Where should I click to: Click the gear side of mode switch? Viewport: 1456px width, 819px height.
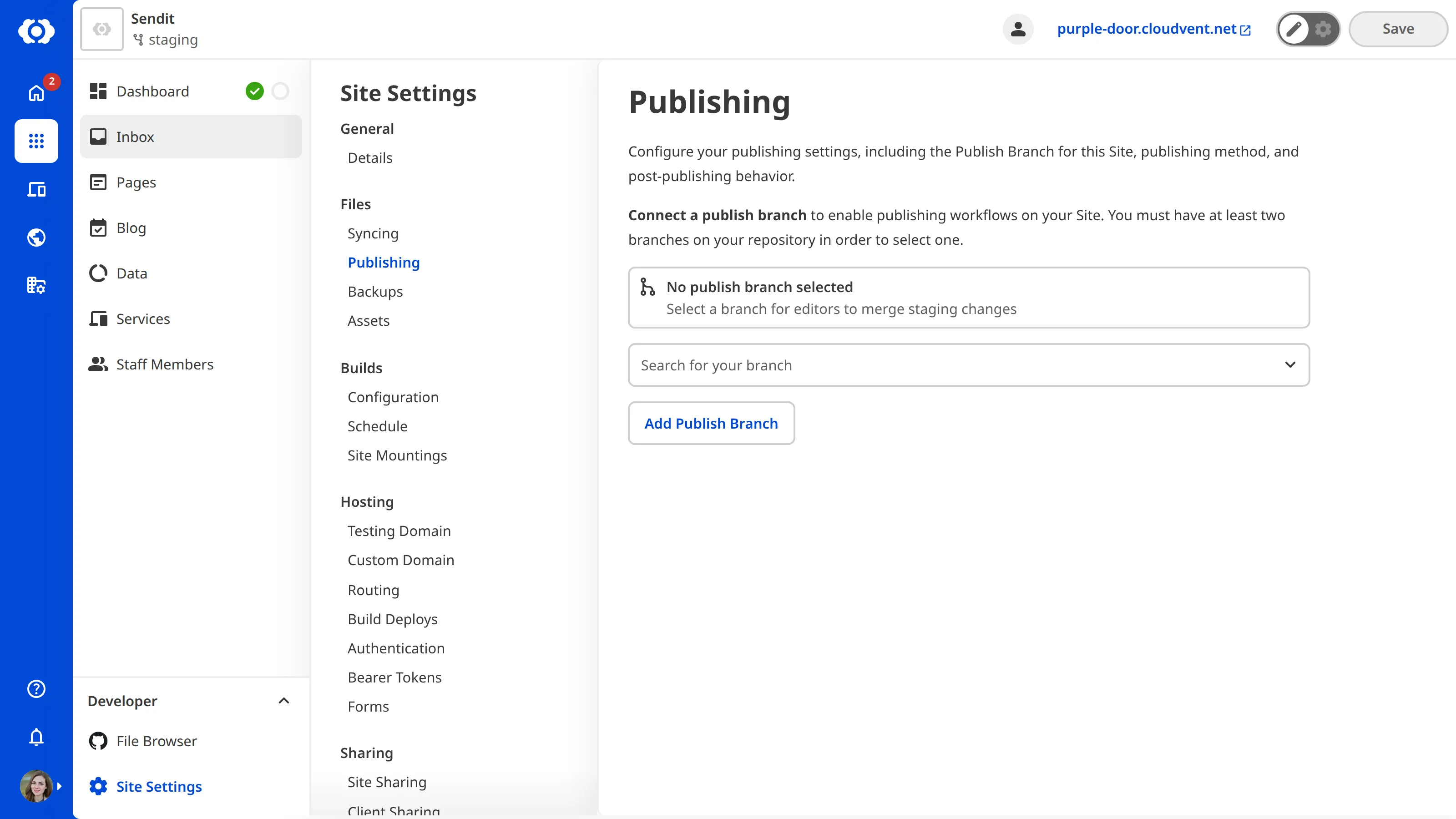point(1323,29)
